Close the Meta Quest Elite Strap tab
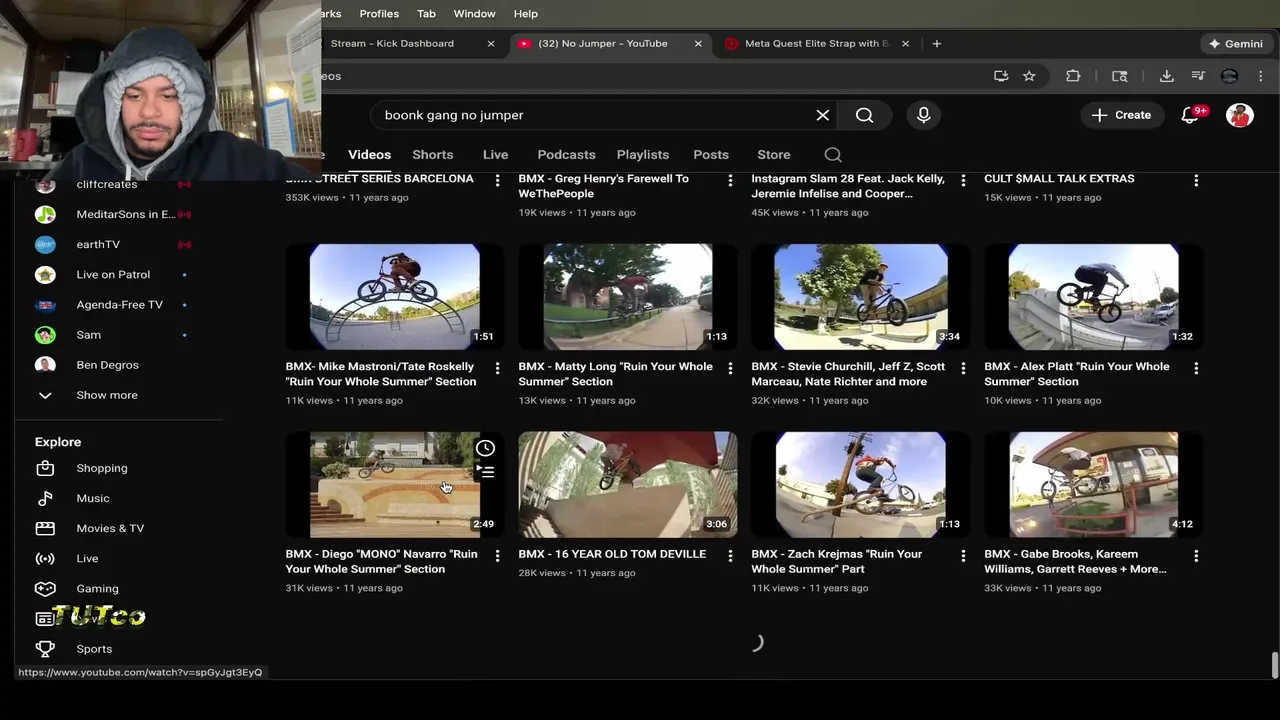 tap(905, 44)
